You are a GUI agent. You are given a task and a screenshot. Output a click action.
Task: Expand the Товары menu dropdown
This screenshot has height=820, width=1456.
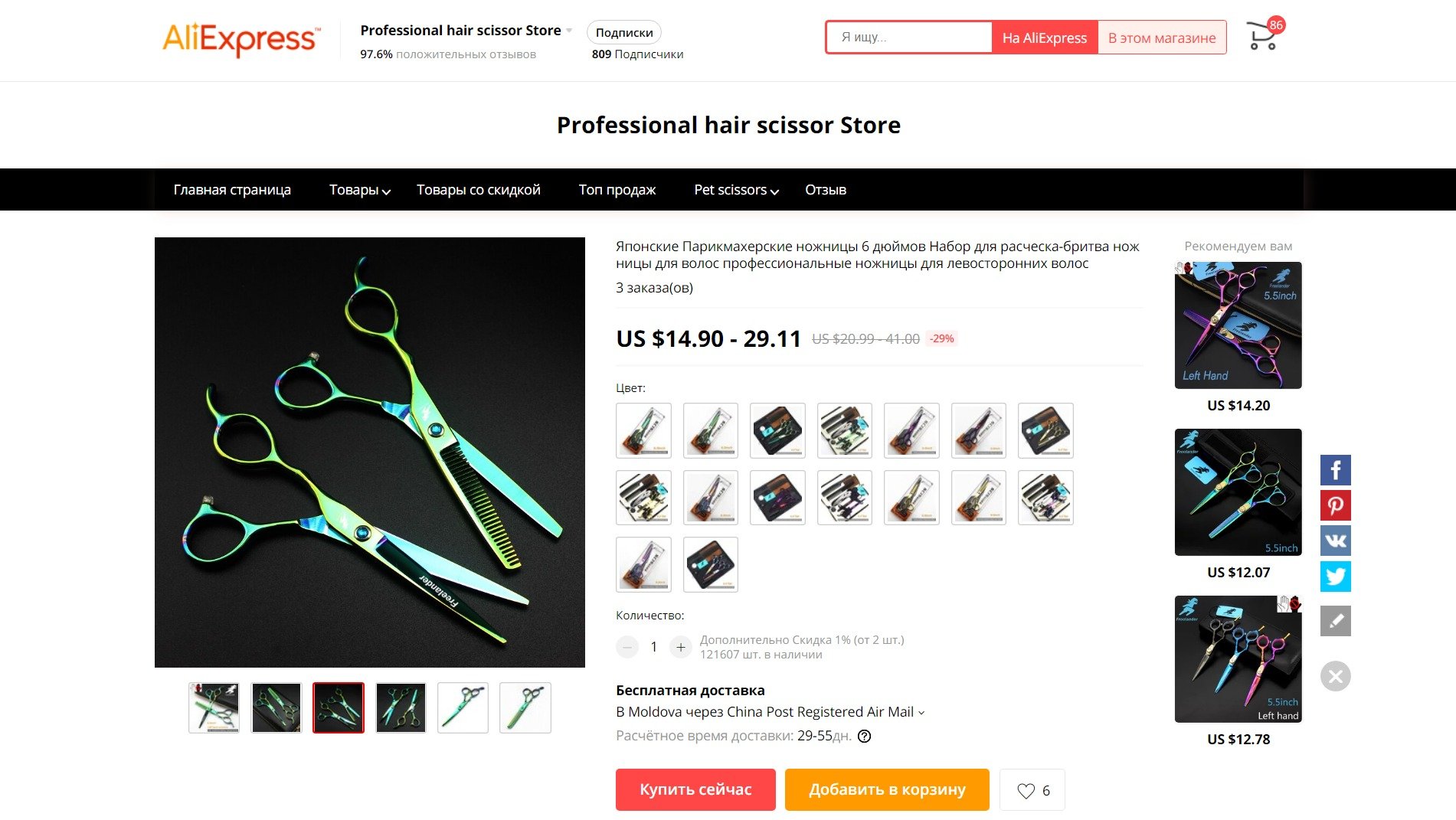pyautogui.click(x=360, y=190)
